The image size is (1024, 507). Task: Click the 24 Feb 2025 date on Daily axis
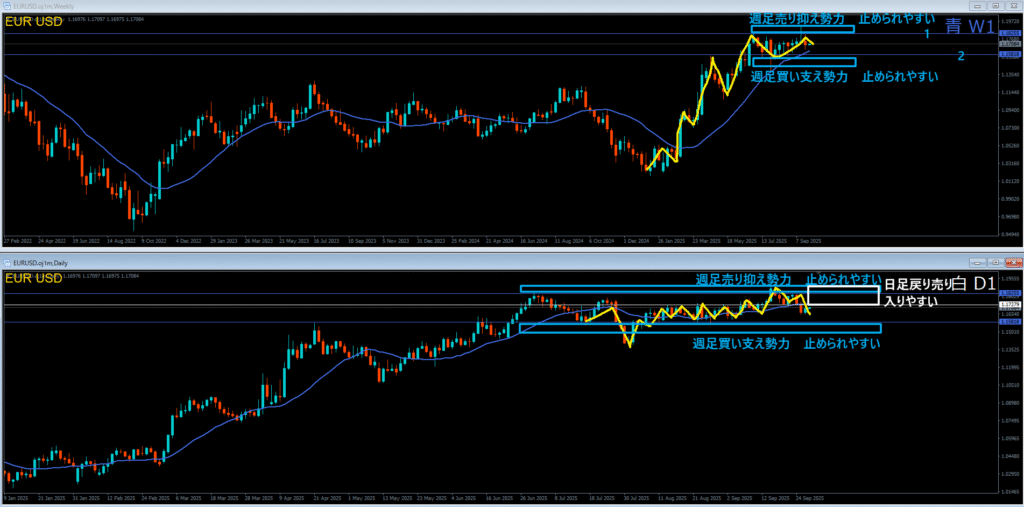[x=156, y=498]
